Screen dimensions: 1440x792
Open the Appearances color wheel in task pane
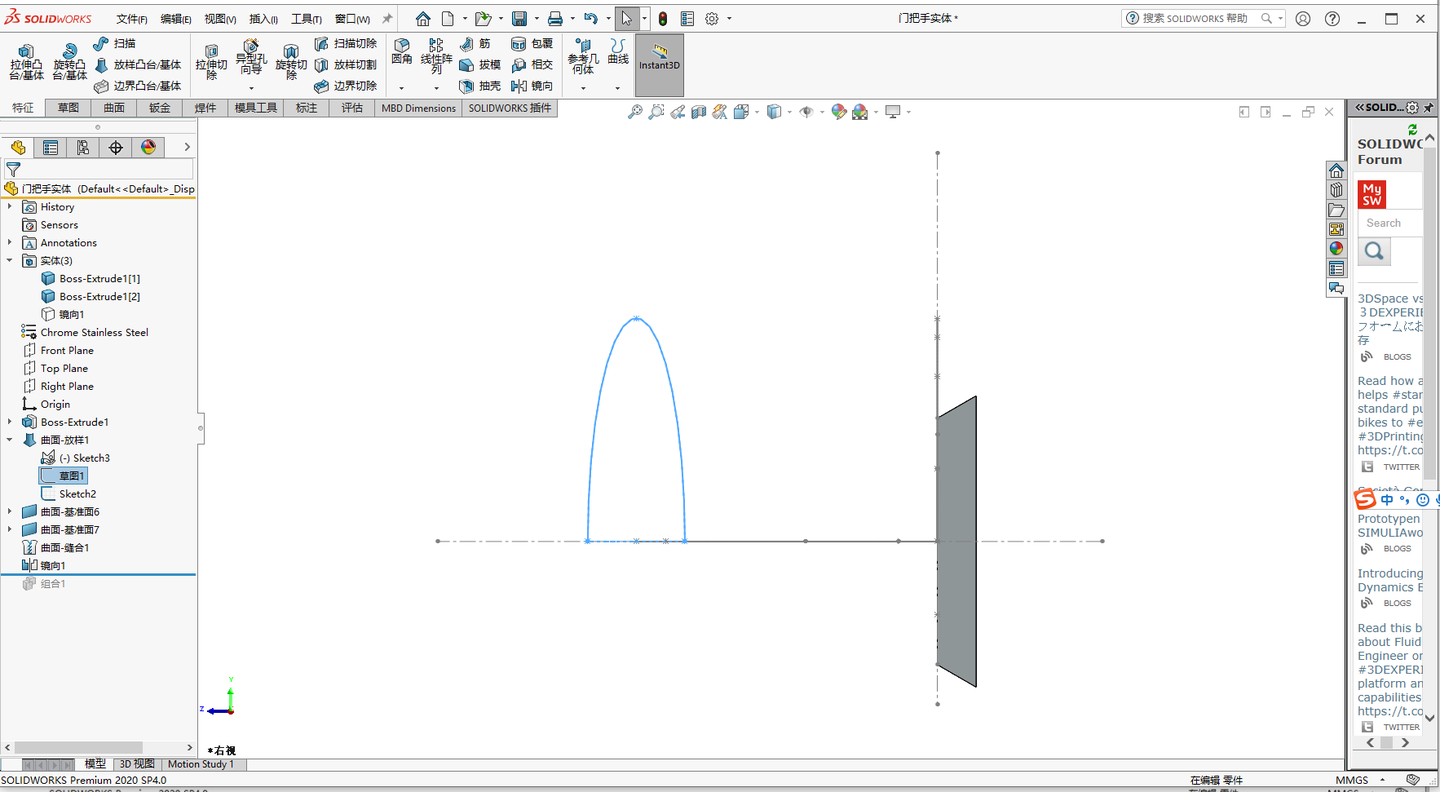click(1336, 249)
